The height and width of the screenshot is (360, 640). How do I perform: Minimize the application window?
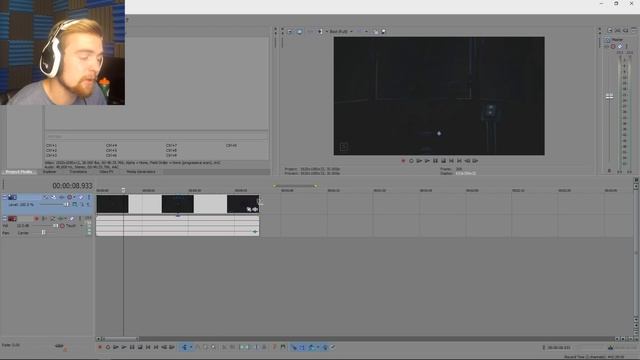click(x=601, y=4)
